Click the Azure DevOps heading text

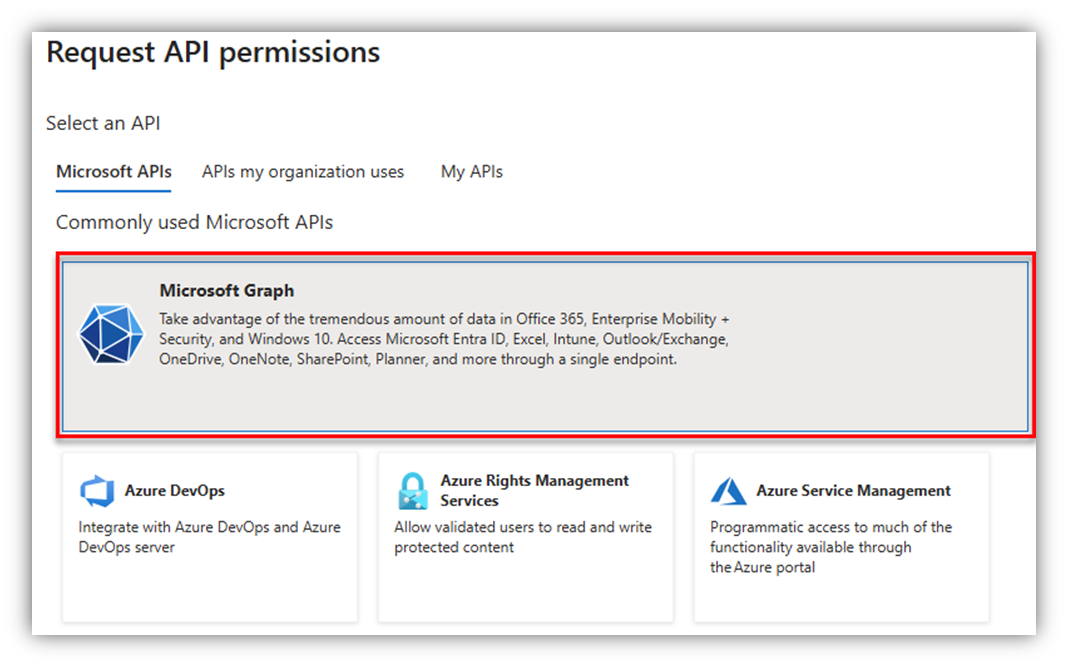coord(175,491)
